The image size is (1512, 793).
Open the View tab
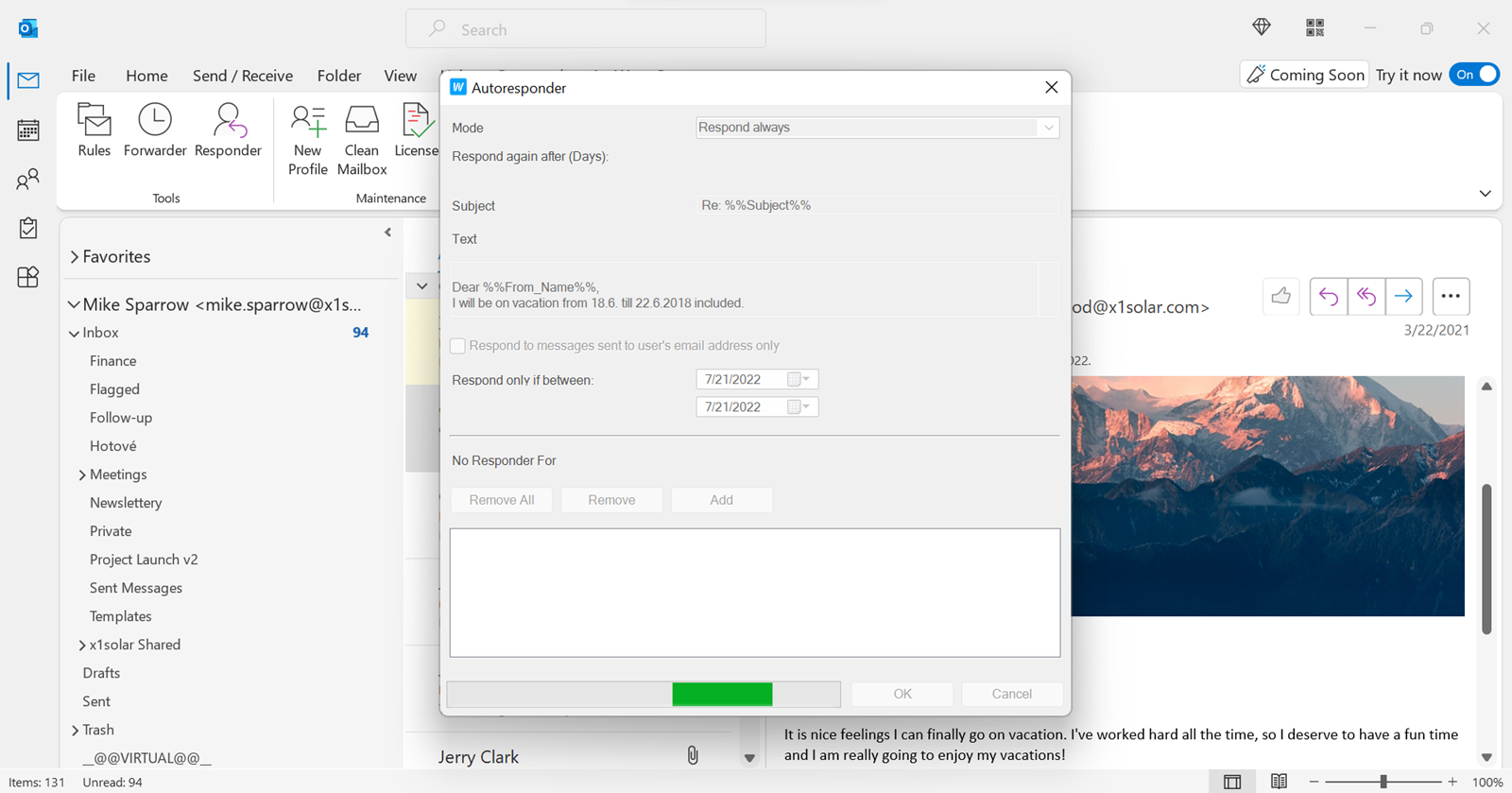coord(401,76)
